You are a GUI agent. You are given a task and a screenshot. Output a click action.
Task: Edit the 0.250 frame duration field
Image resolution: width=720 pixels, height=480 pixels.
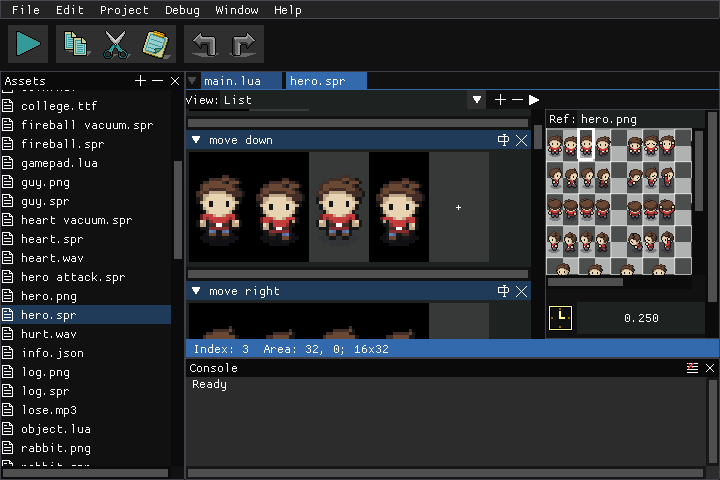coord(641,318)
